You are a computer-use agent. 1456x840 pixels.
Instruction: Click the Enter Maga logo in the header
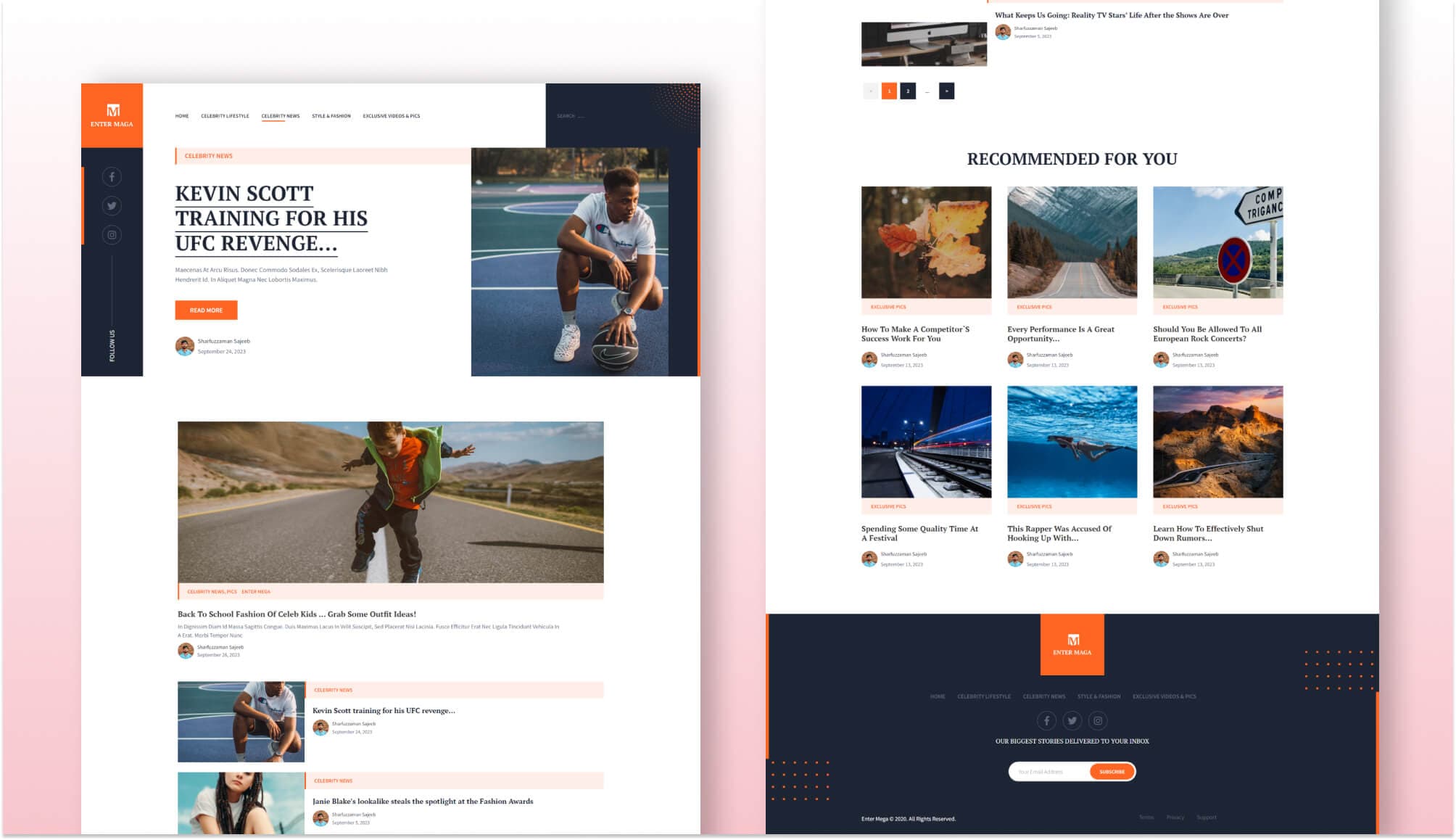click(112, 115)
